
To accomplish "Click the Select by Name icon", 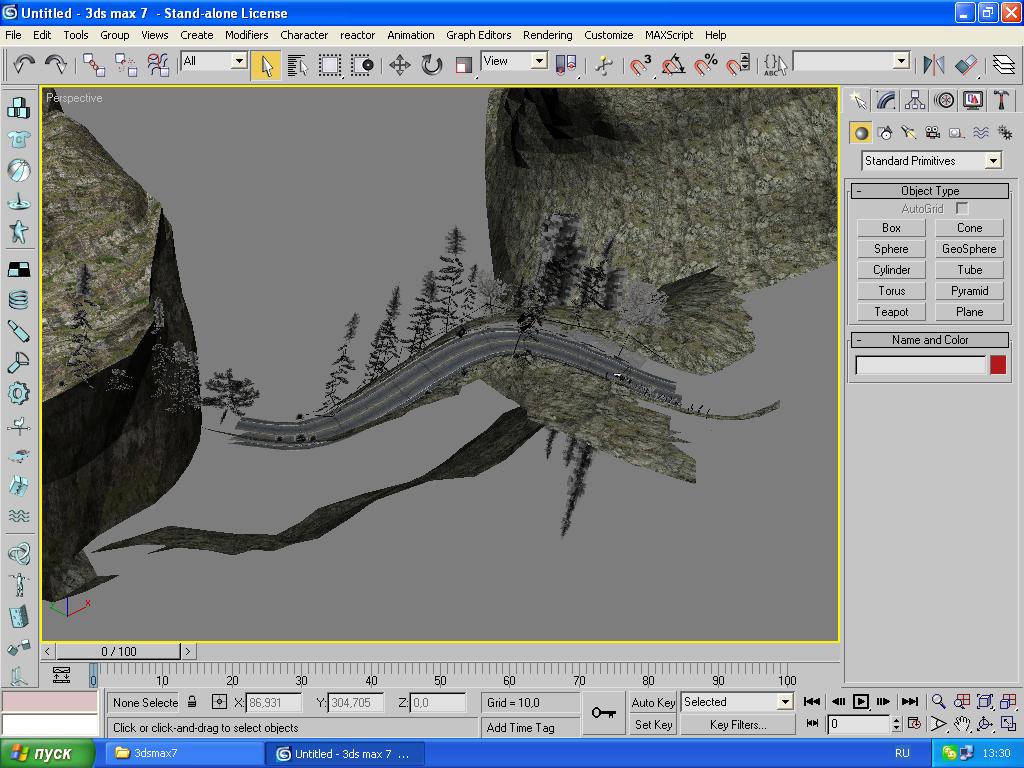I will tap(297, 65).
